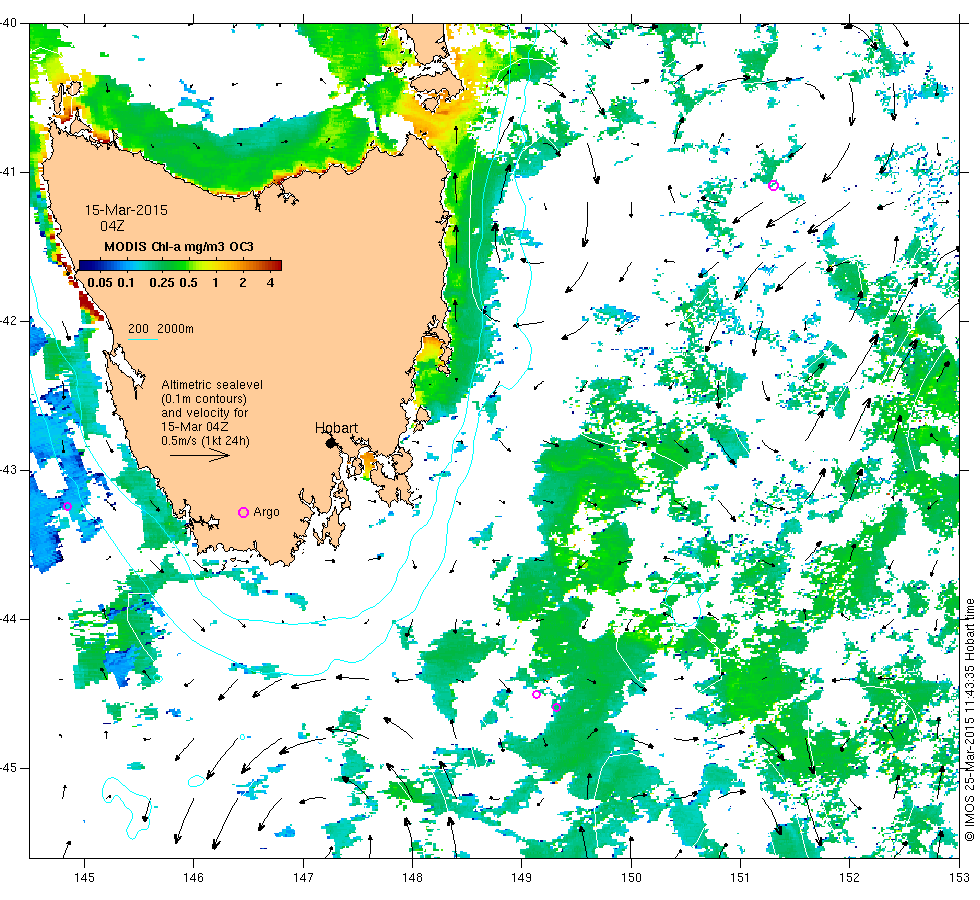This screenshot has height=900, width=980.
Task: Click the velocity scale arrow in legend
Action: [200, 455]
